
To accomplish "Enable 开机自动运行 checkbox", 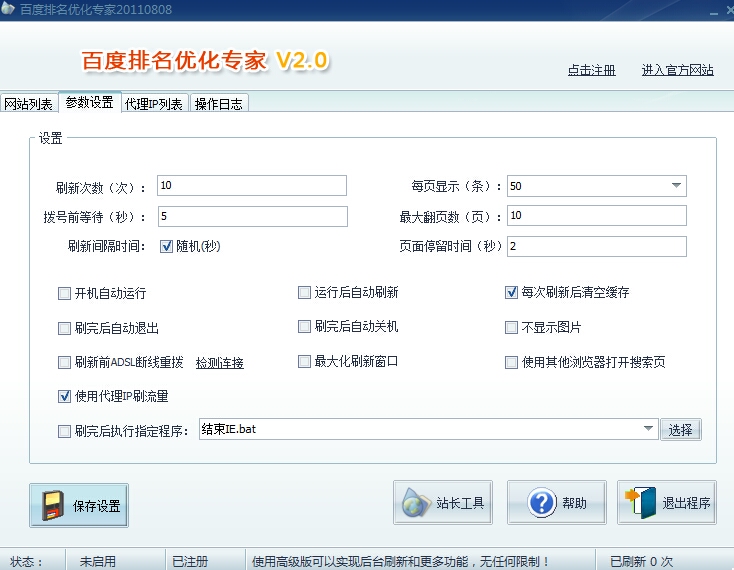I will click(64, 293).
